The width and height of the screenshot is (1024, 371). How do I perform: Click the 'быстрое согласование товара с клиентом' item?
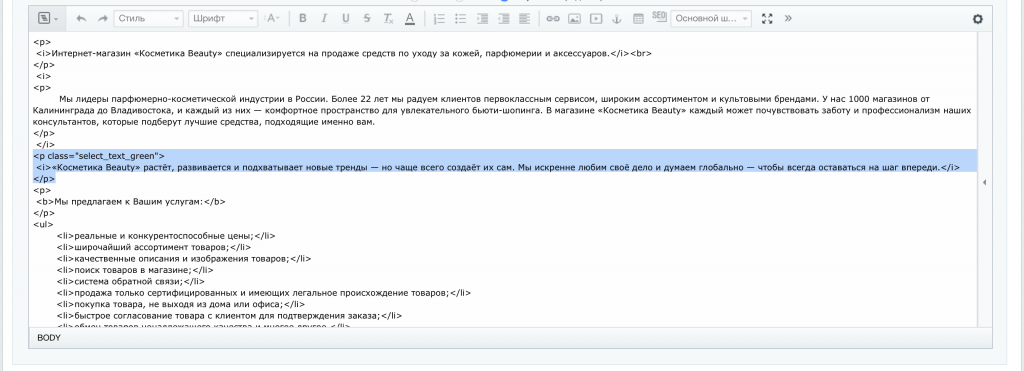pos(229,315)
